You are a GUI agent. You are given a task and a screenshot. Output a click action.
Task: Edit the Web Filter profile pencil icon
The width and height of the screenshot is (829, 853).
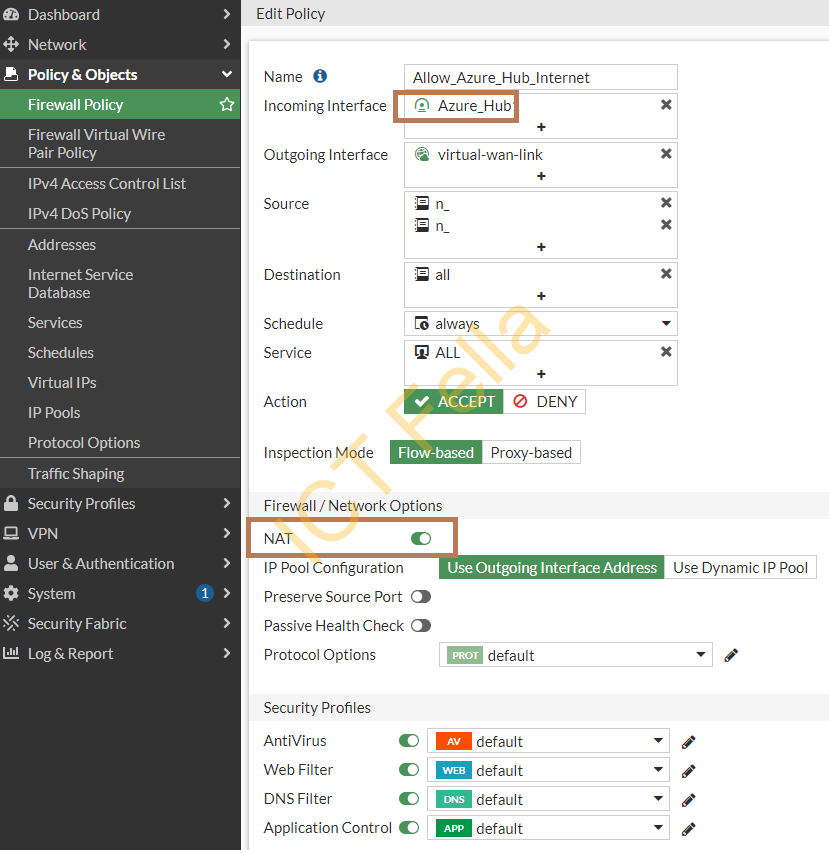(688, 770)
